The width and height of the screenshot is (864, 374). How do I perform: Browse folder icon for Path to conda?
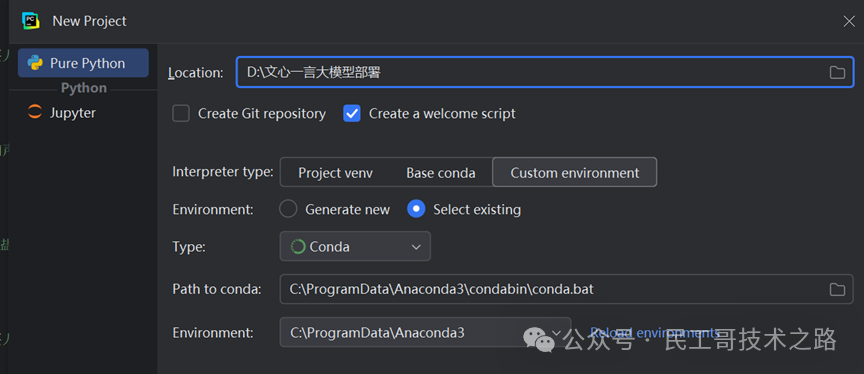837,290
